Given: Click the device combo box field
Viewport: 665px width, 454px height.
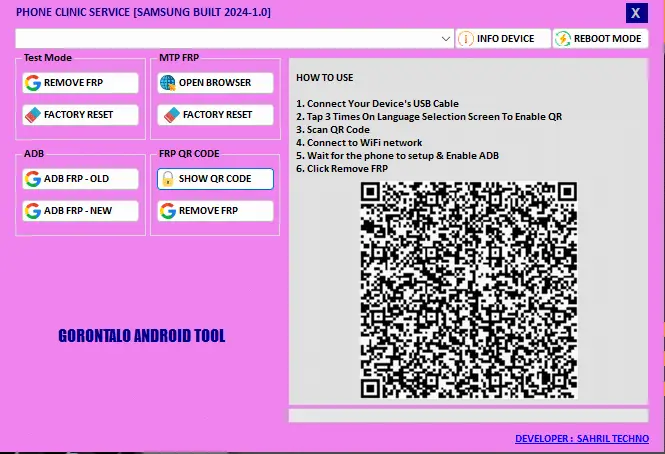Looking at the screenshot, I should point(234,39).
